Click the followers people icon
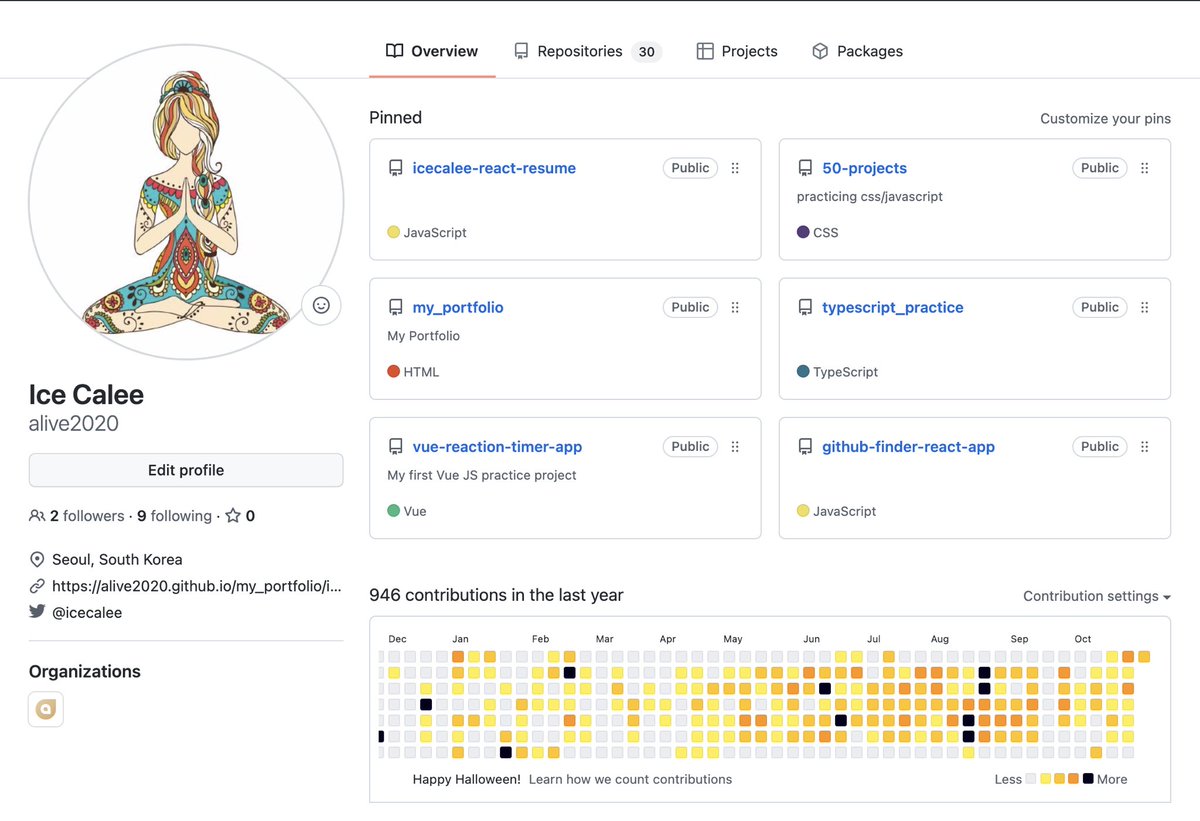Viewport: 1200px width, 821px height. pyautogui.click(x=37, y=516)
